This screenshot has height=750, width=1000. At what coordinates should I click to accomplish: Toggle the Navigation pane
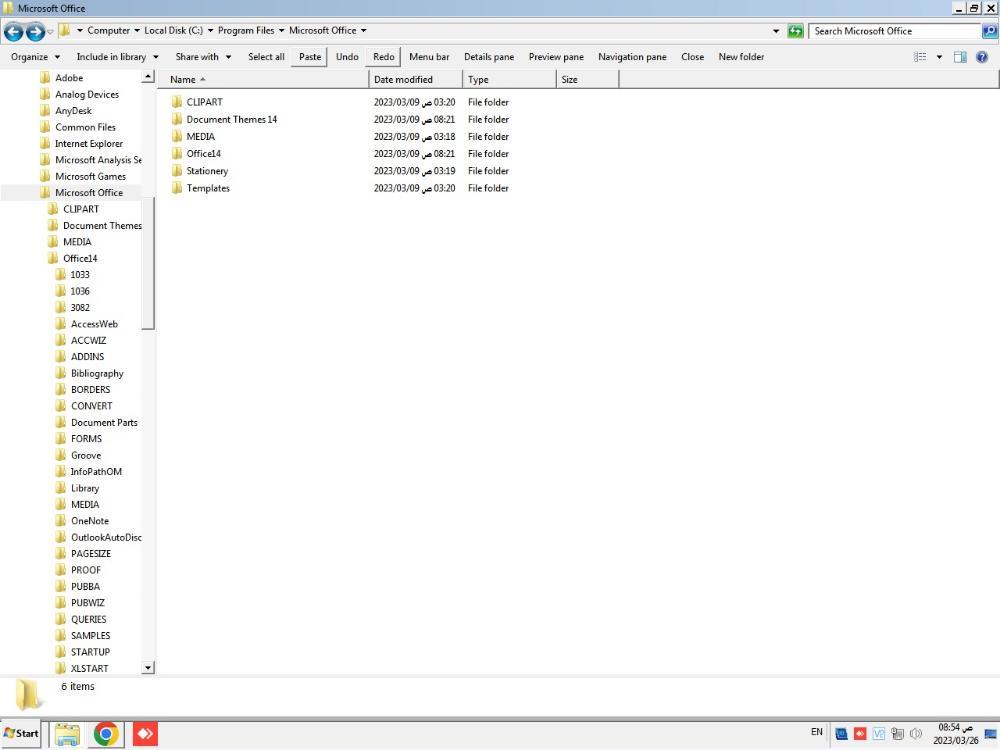pyautogui.click(x=632, y=57)
